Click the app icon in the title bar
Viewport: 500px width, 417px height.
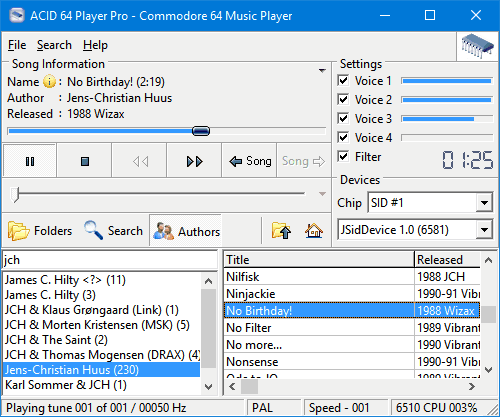[17, 15]
